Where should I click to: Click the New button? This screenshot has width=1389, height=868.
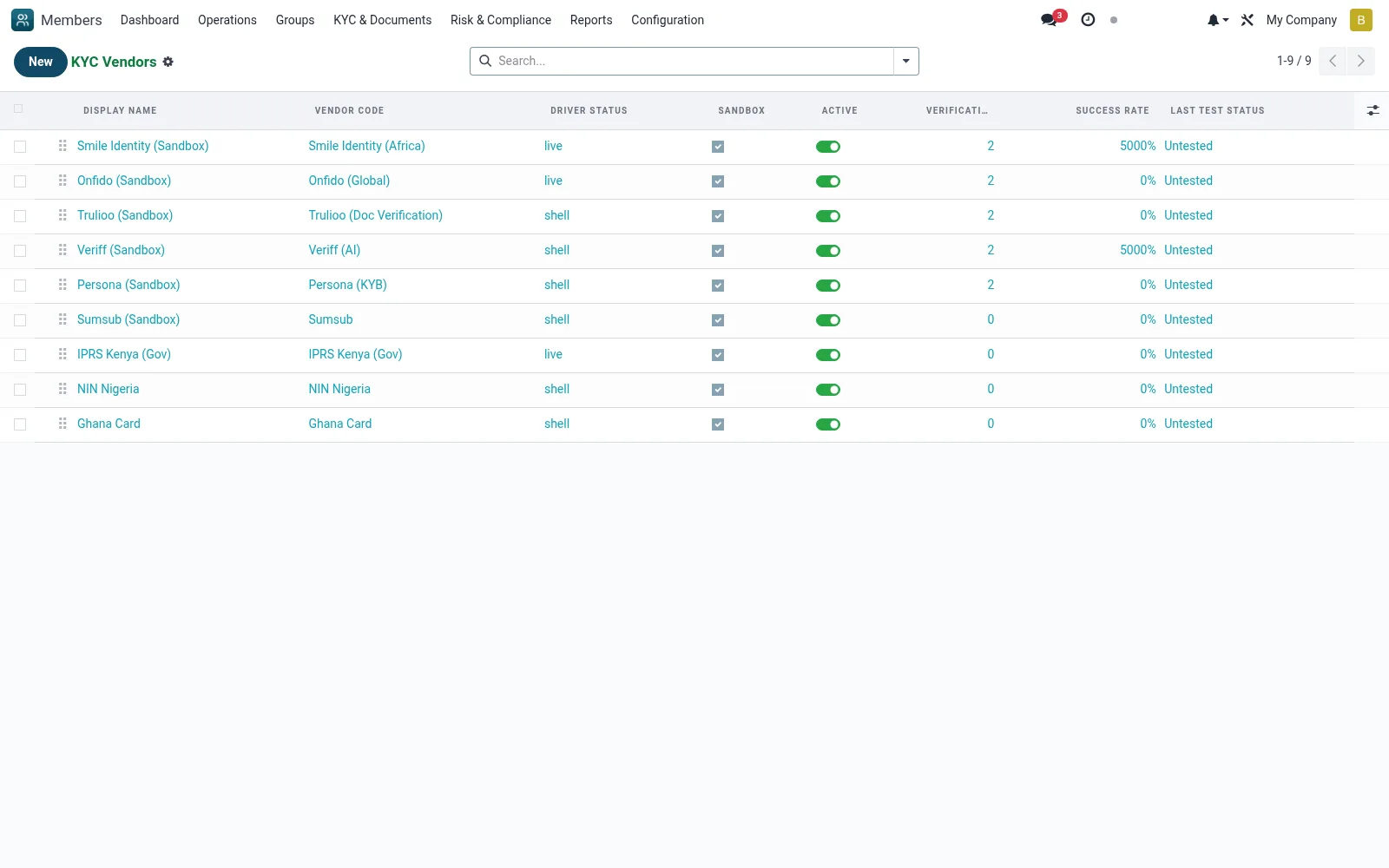click(41, 62)
